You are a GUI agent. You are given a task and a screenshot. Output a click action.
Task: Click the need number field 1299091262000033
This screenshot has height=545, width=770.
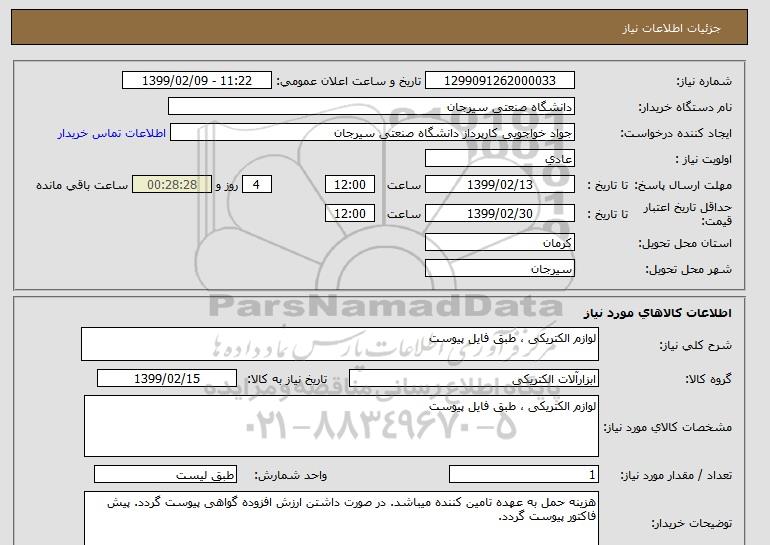pos(499,81)
